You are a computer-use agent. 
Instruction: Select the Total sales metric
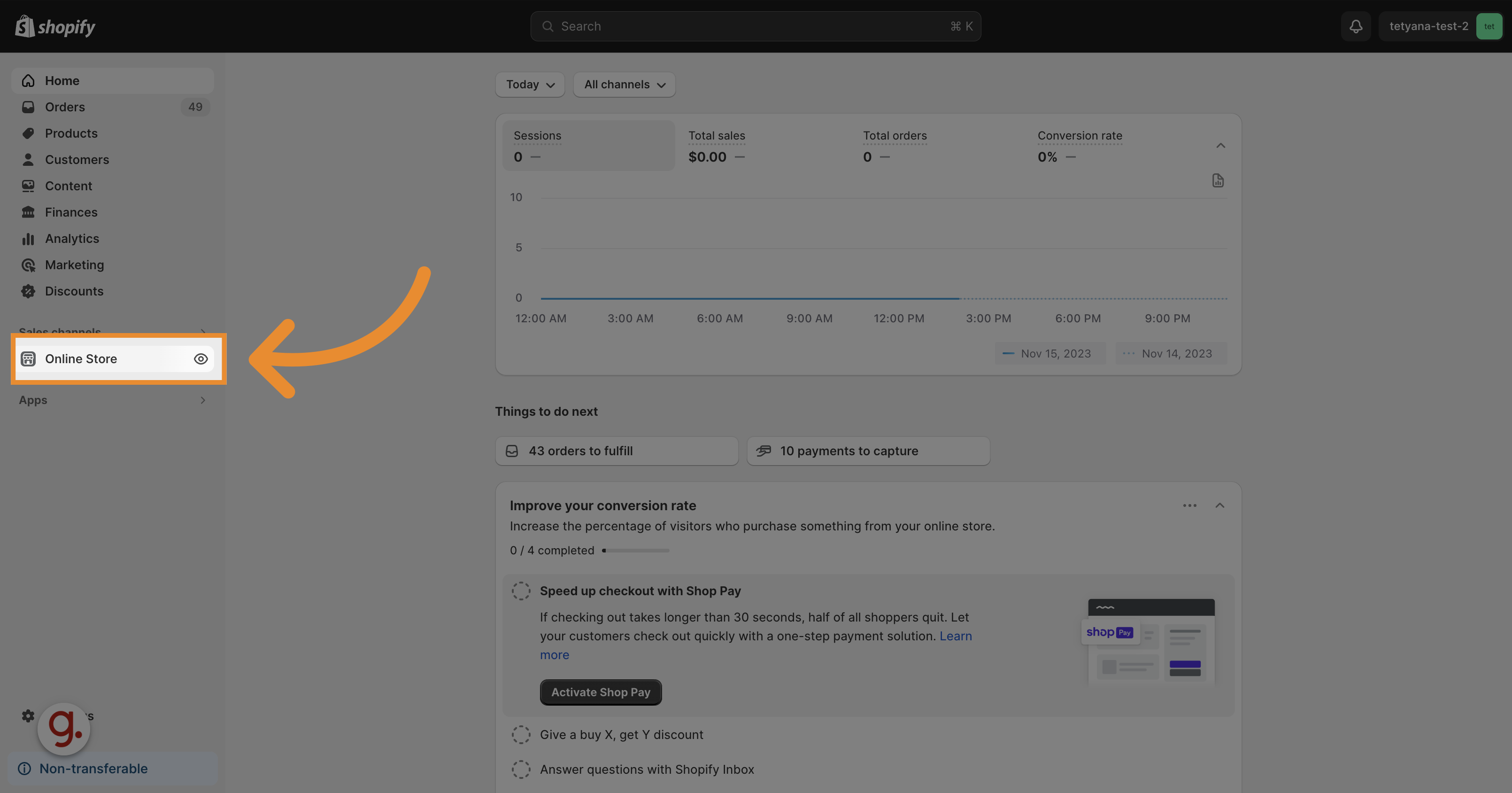763,146
